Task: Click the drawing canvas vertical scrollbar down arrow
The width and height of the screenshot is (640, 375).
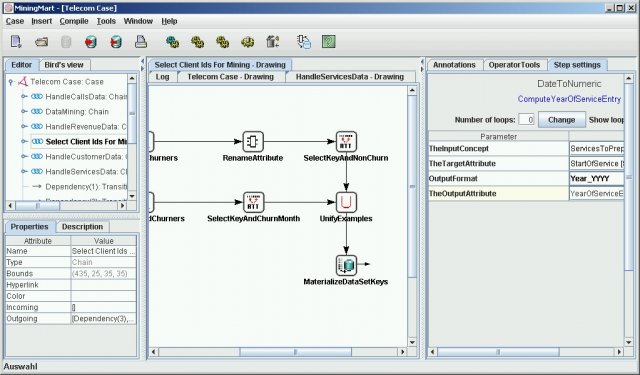Action: [412, 342]
